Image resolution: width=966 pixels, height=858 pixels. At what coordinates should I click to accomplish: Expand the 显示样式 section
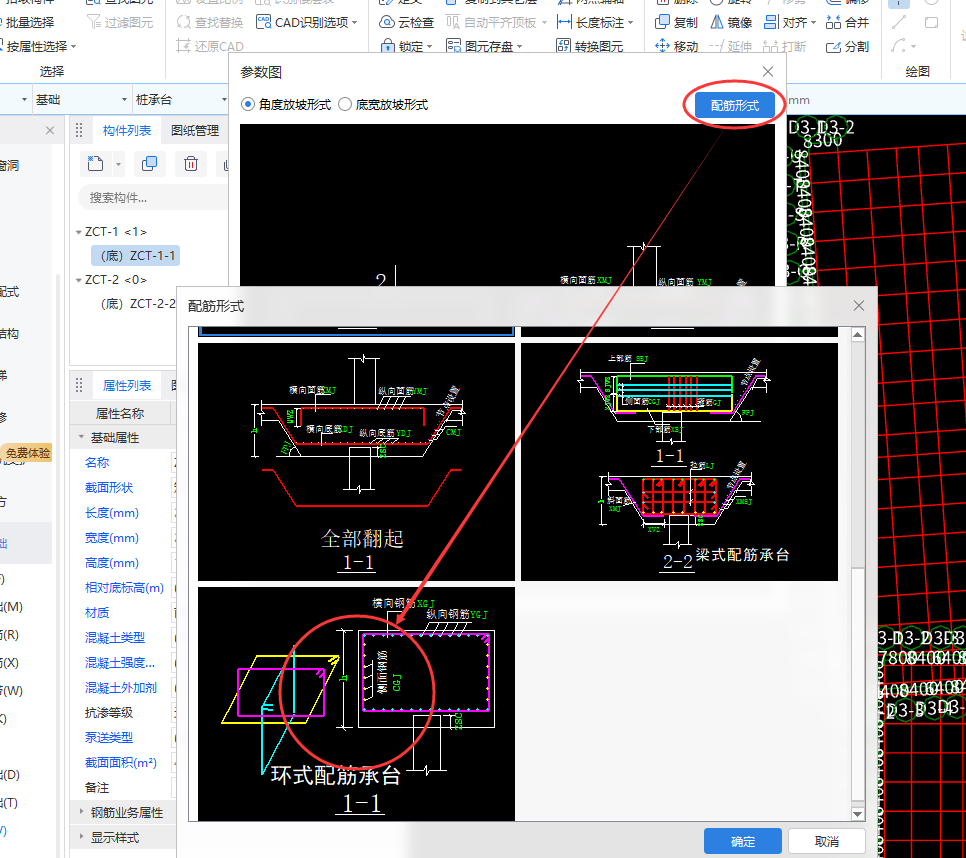pyautogui.click(x=81, y=836)
